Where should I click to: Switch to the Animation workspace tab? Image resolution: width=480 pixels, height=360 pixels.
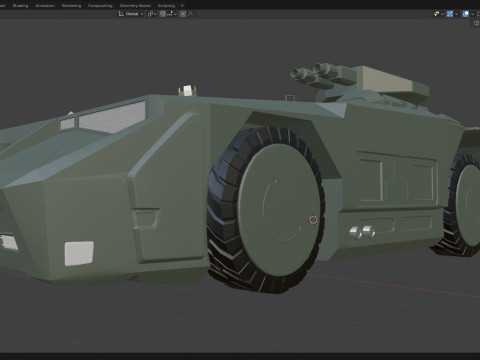pos(45,6)
